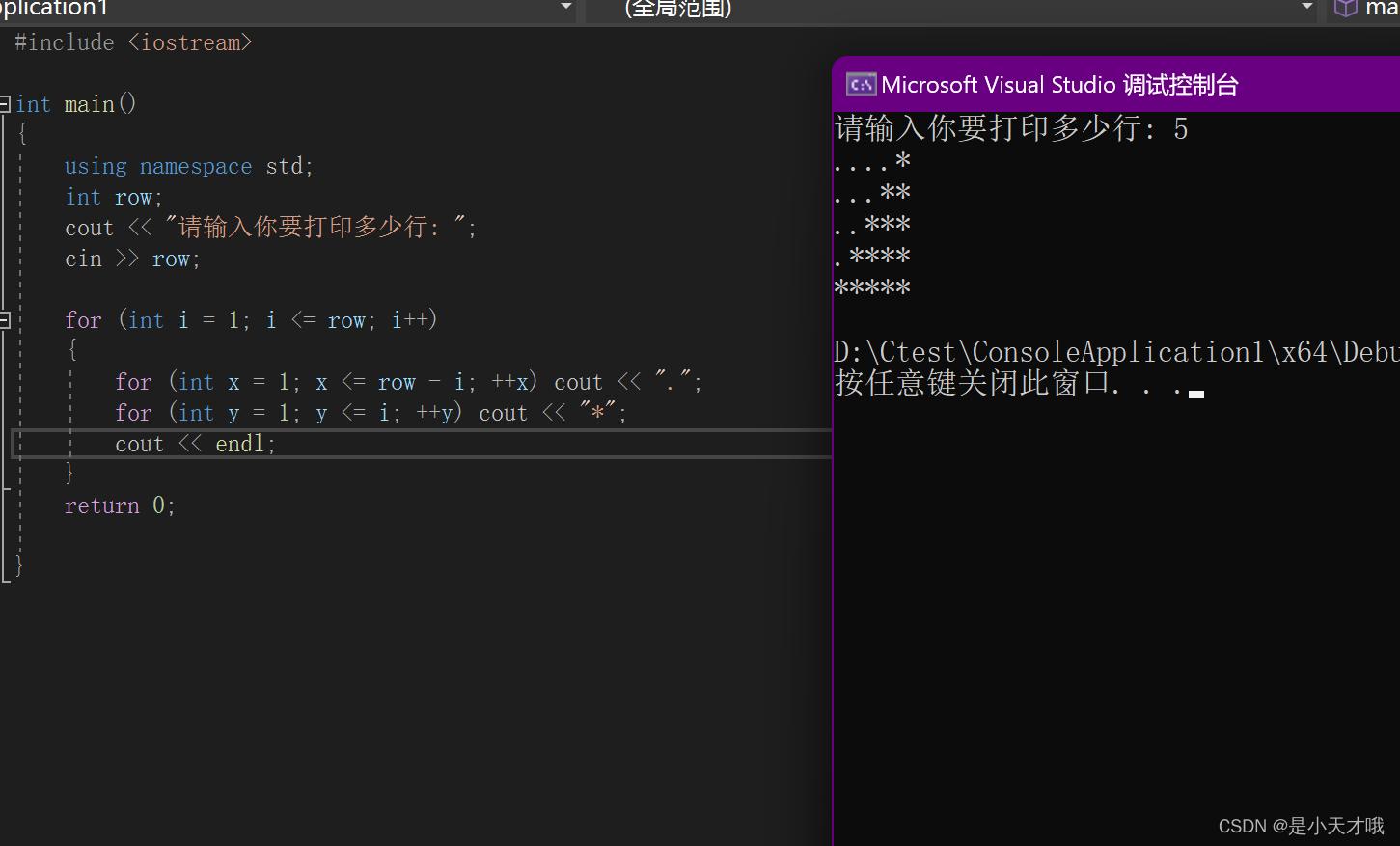
Task: Click the #include <iostream> directive
Action: [132, 41]
